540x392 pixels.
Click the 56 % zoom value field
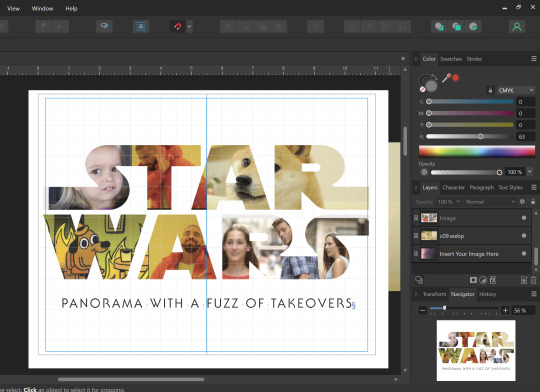(523, 310)
